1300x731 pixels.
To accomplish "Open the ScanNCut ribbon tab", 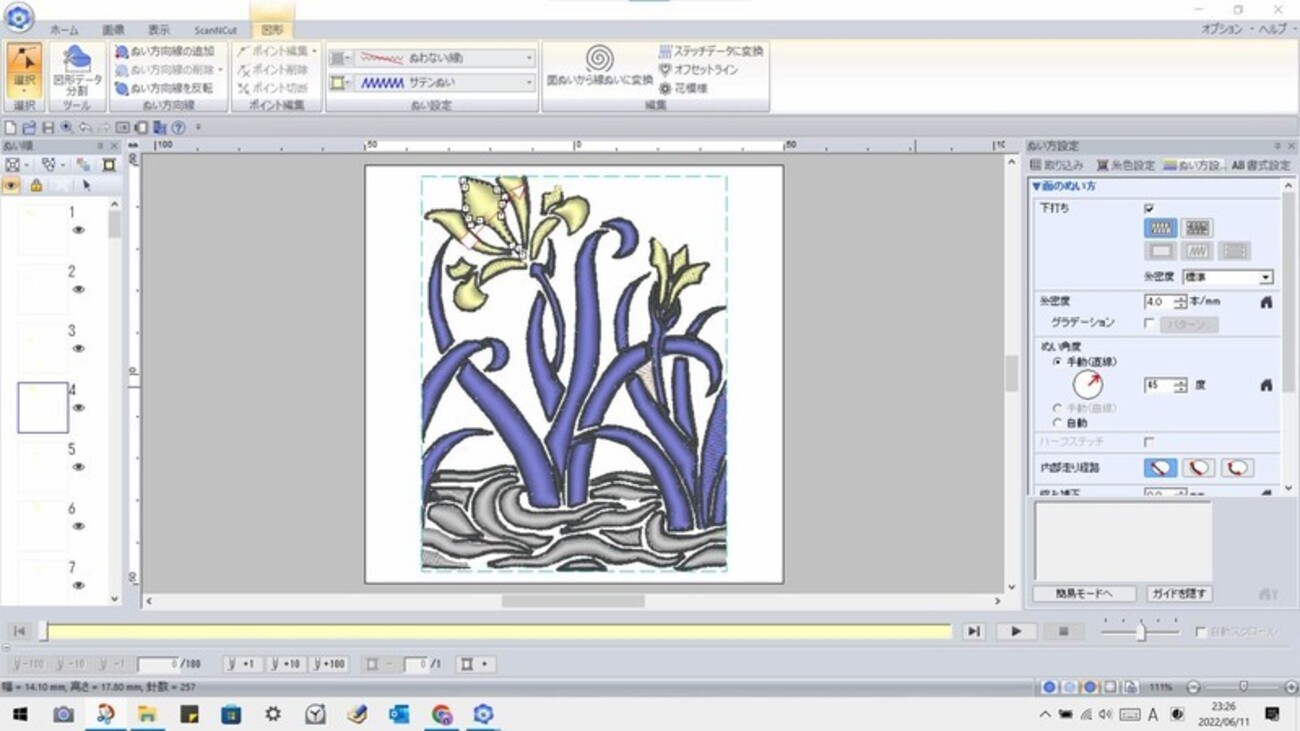I will tap(215, 30).
